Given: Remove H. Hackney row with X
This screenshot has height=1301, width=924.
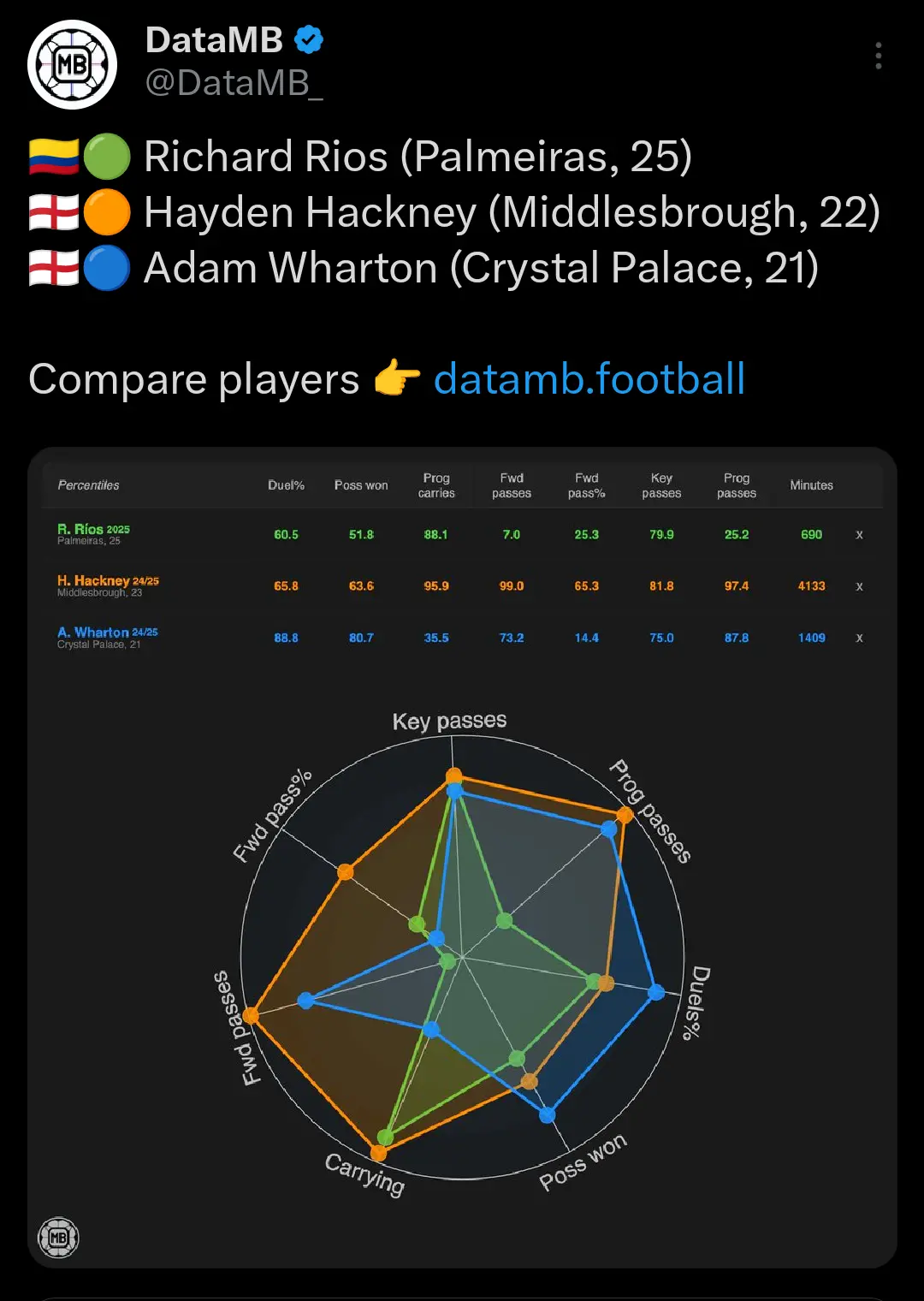Looking at the screenshot, I should click(x=859, y=586).
